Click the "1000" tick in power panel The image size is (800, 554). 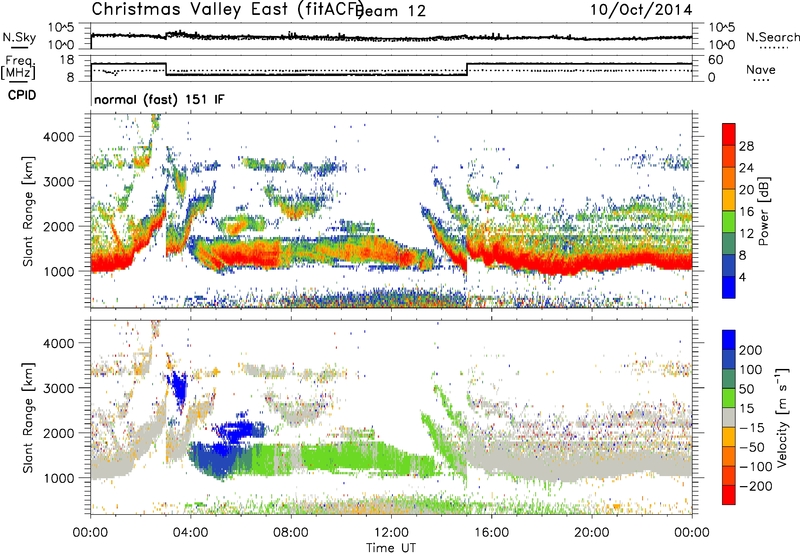pyautogui.click(x=59, y=271)
